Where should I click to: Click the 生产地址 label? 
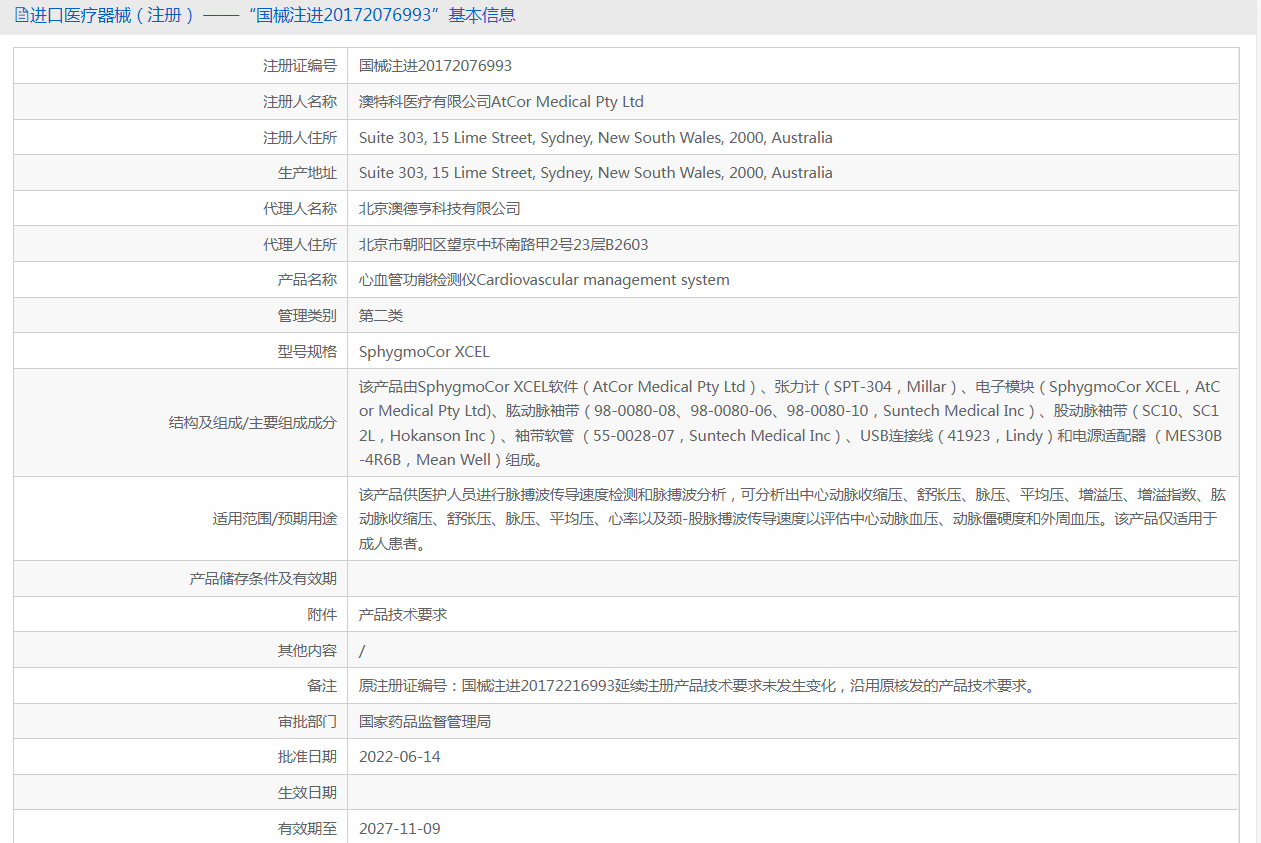308,173
